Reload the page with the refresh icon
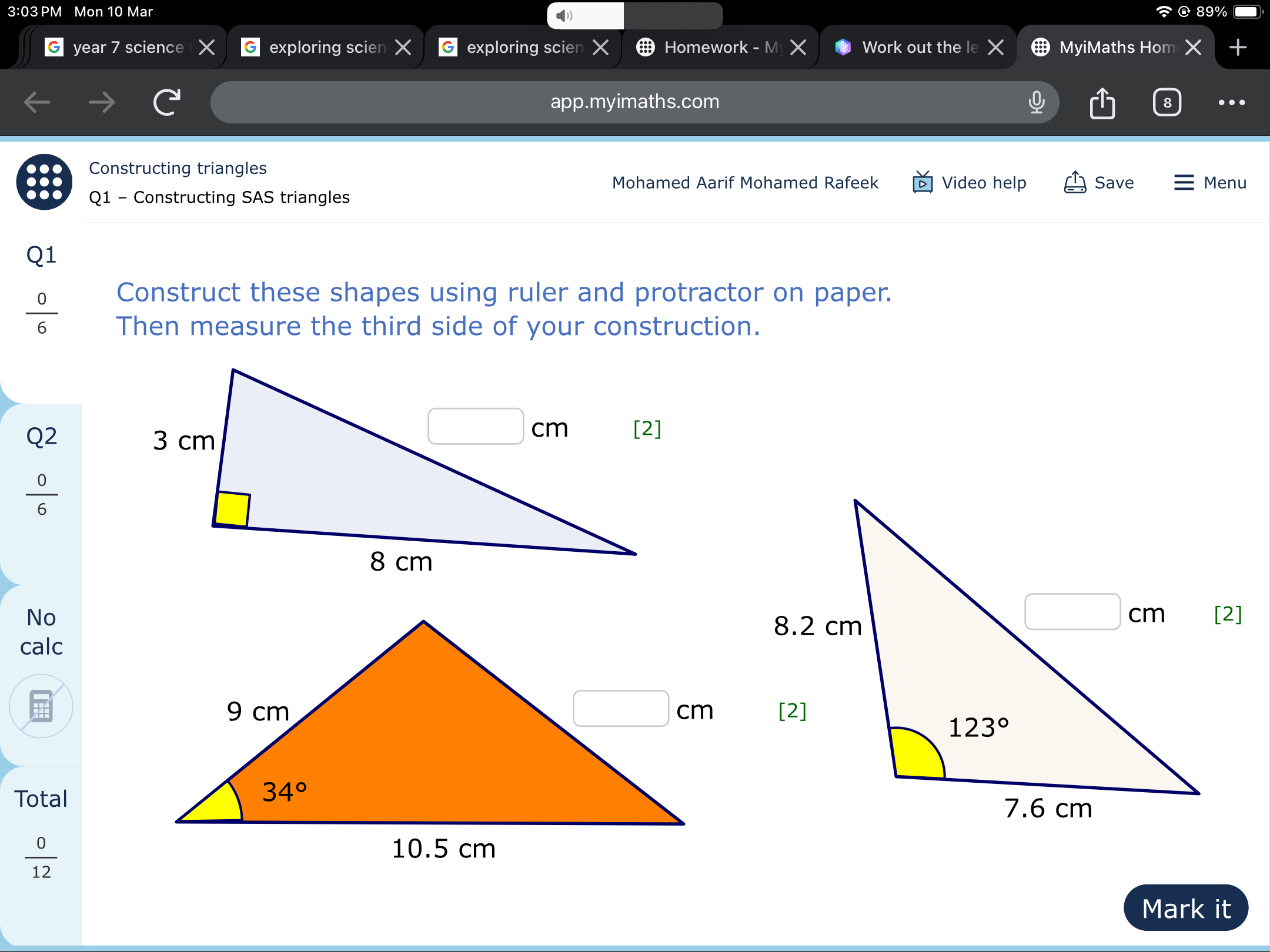1270x952 pixels. coord(166,101)
